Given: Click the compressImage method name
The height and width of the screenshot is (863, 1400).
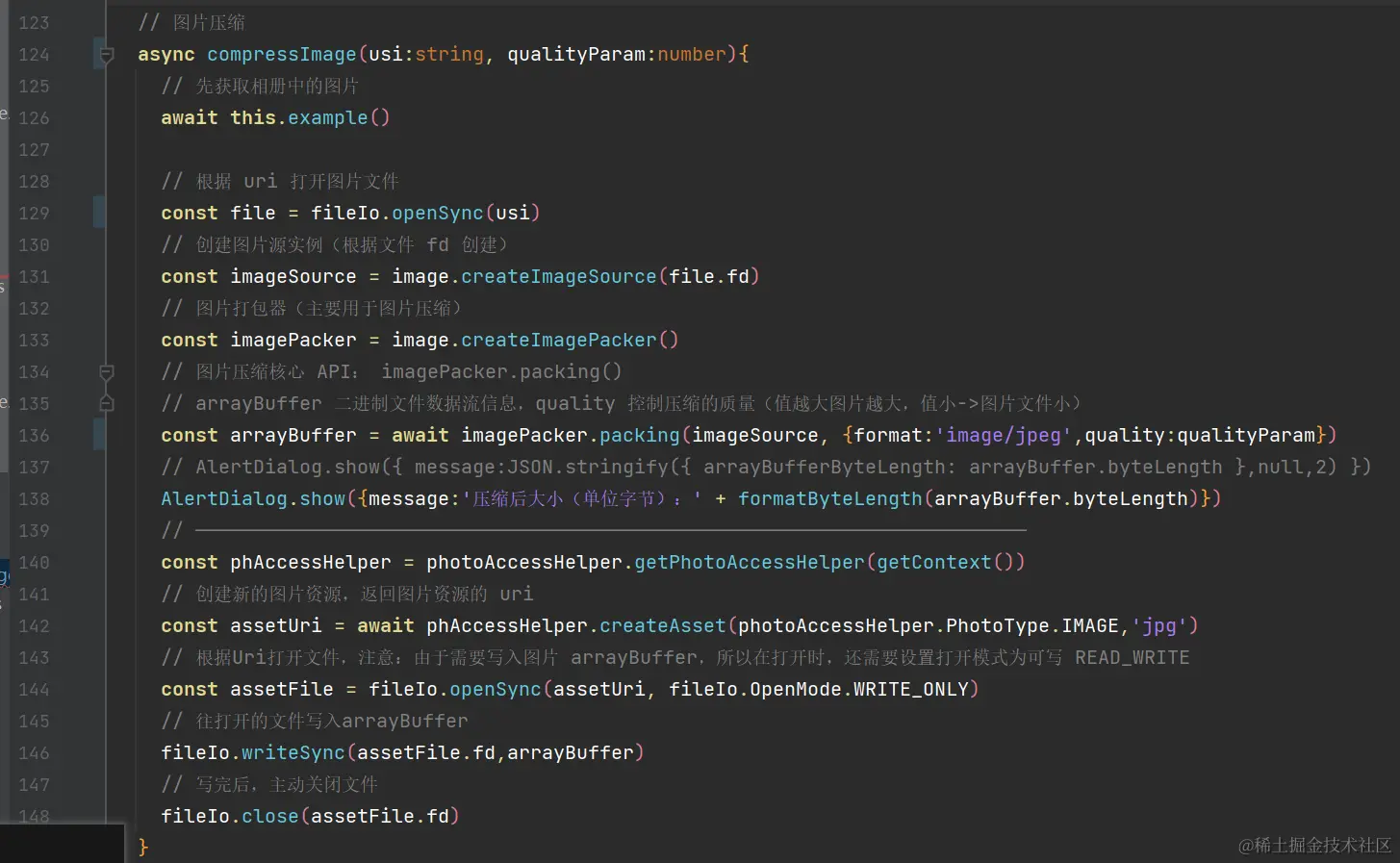Looking at the screenshot, I should (282, 55).
